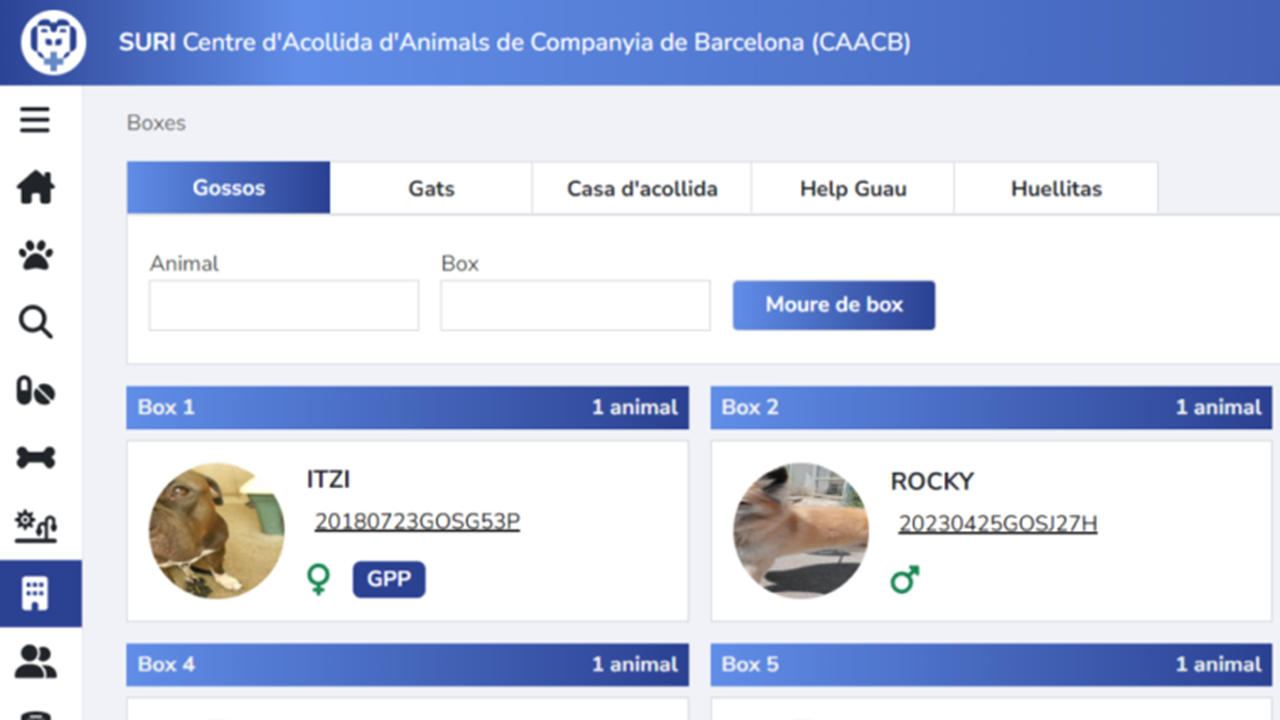Click the magnifying glass search icon
Image resolution: width=1280 pixels, height=720 pixels.
coord(36,323)
